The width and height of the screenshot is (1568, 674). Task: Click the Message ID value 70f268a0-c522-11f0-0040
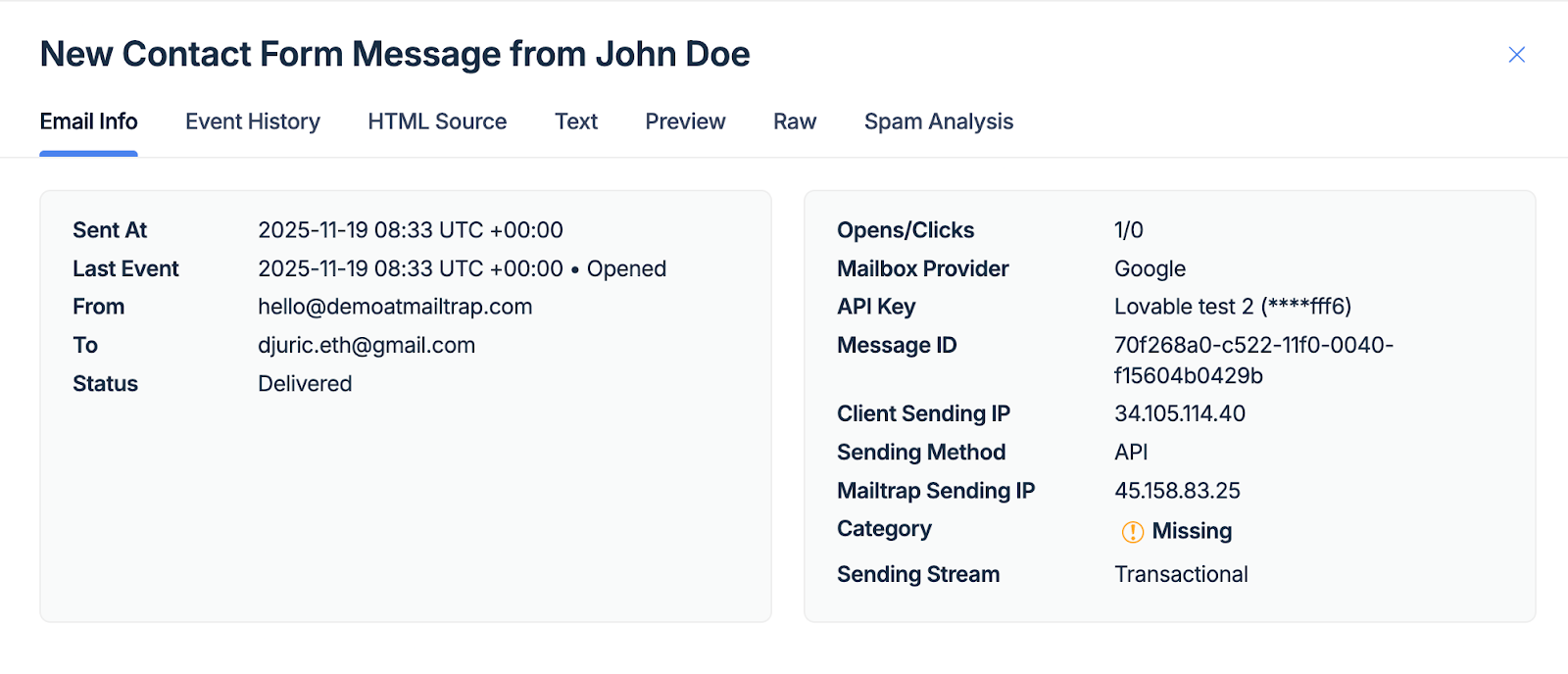pyautogui.click(x=1253, y=360)
